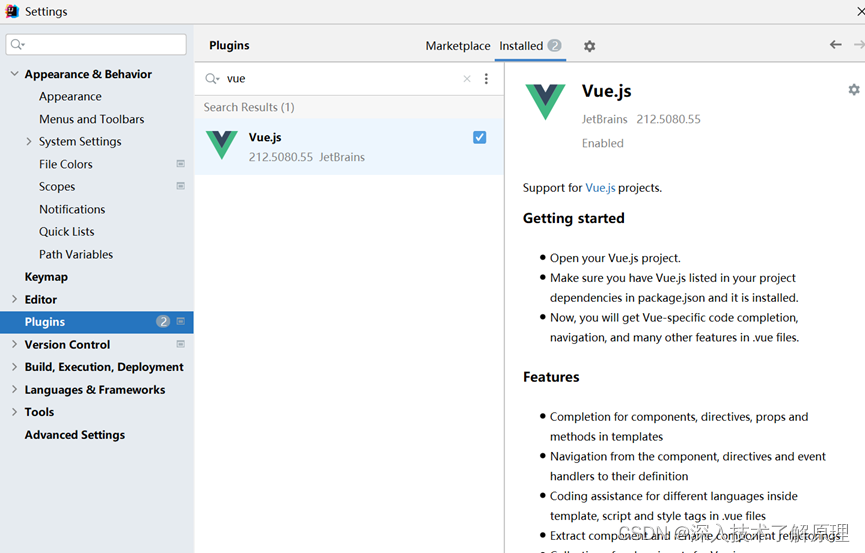Navigate back with the left arrow

pos(836,45)
